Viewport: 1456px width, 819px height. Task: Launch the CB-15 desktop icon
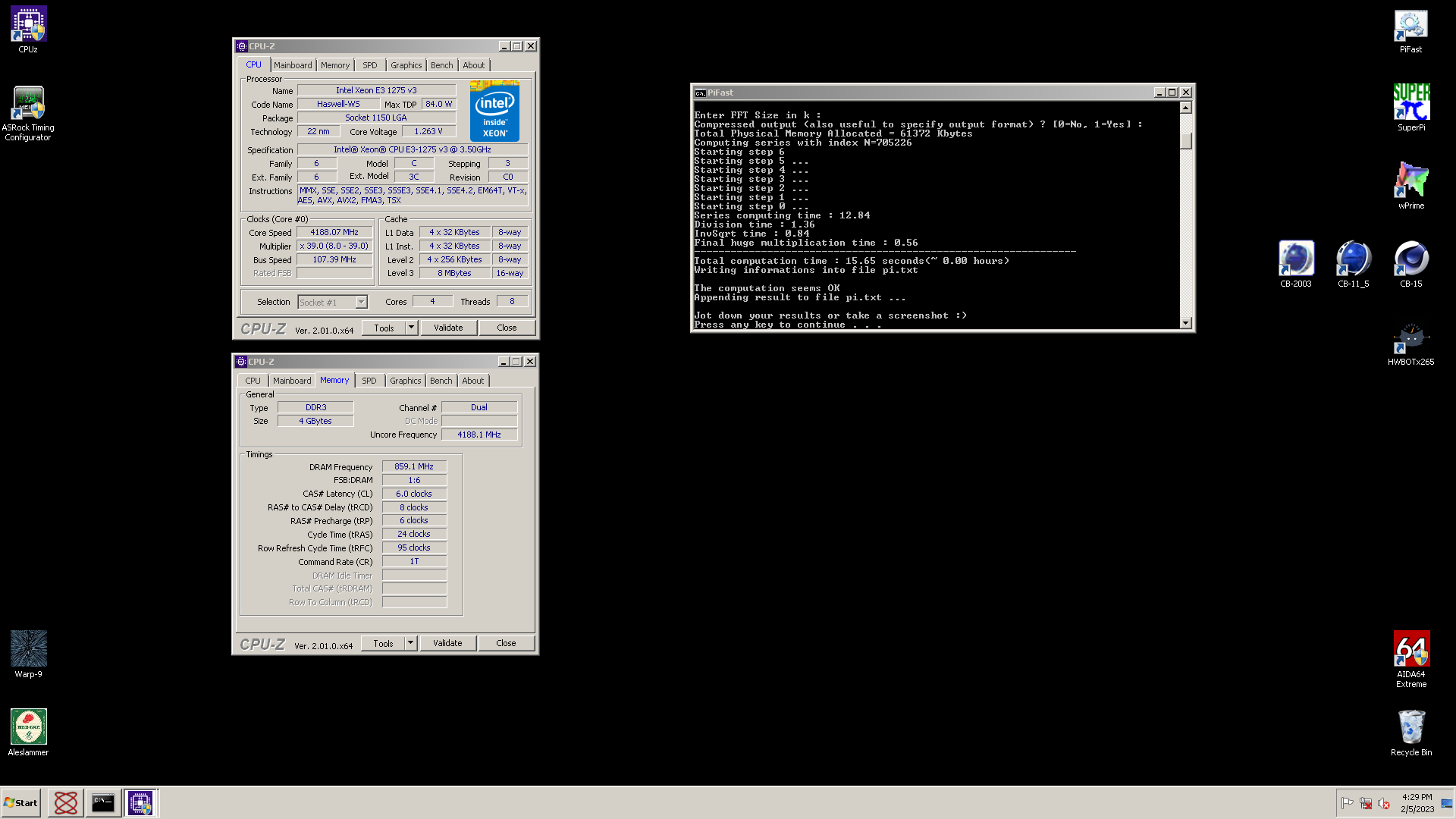(x=1410, y=264)
